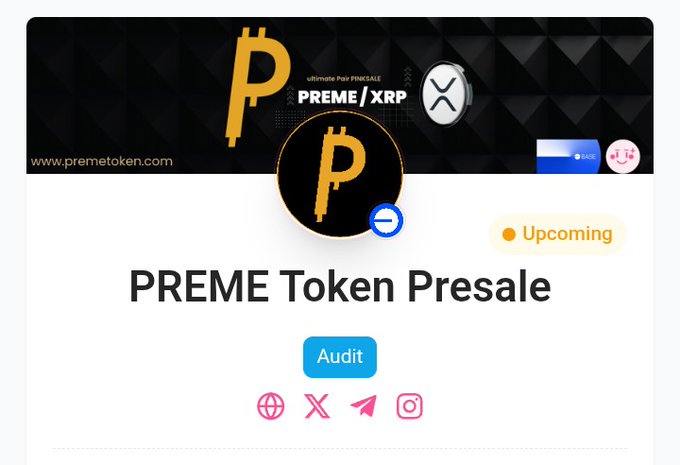Click the XRP coin image in banner
Screen dimensions: 680x465
pos(445,94)
